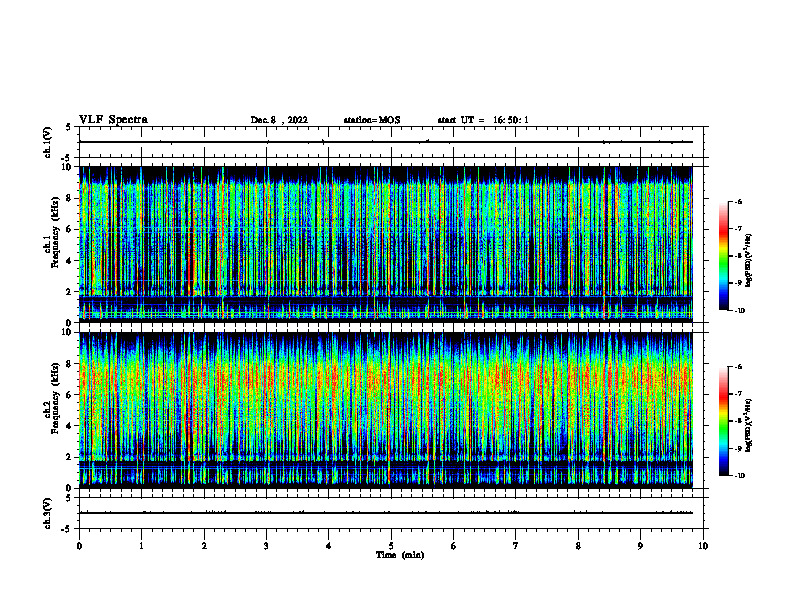
Task: Click the "6" kHz tick on ch.2 axis
Action: (x=70, y=395)
